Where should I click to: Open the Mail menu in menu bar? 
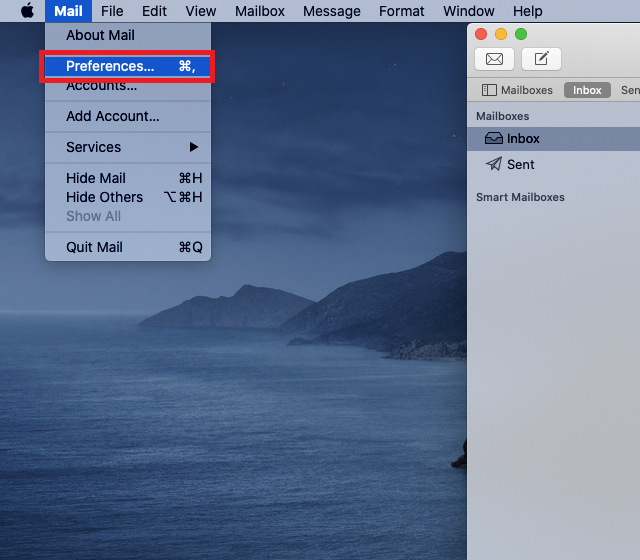(68, 11)
